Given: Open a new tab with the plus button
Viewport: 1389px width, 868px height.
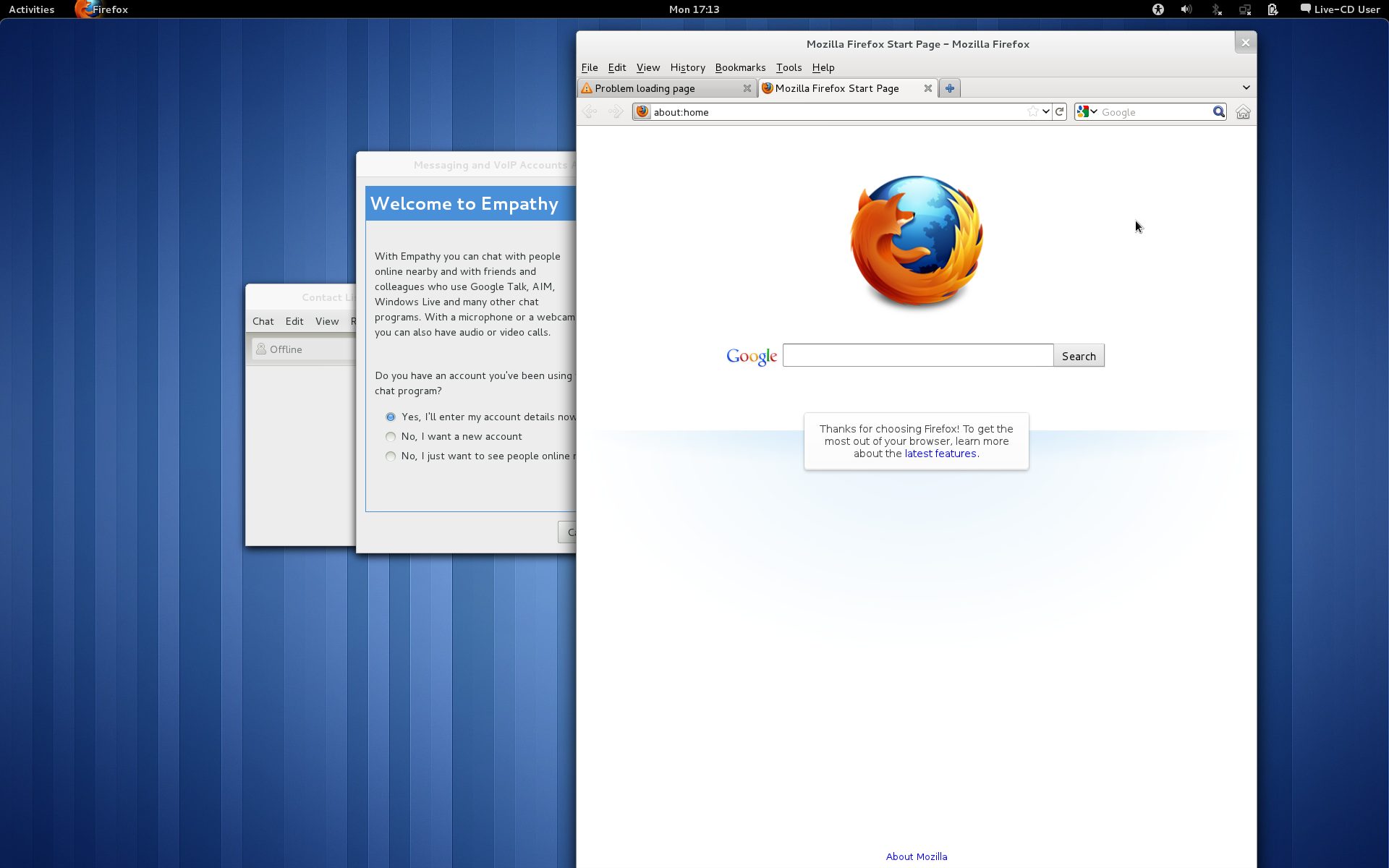Looking at the screenshot, I should (950, 88).
